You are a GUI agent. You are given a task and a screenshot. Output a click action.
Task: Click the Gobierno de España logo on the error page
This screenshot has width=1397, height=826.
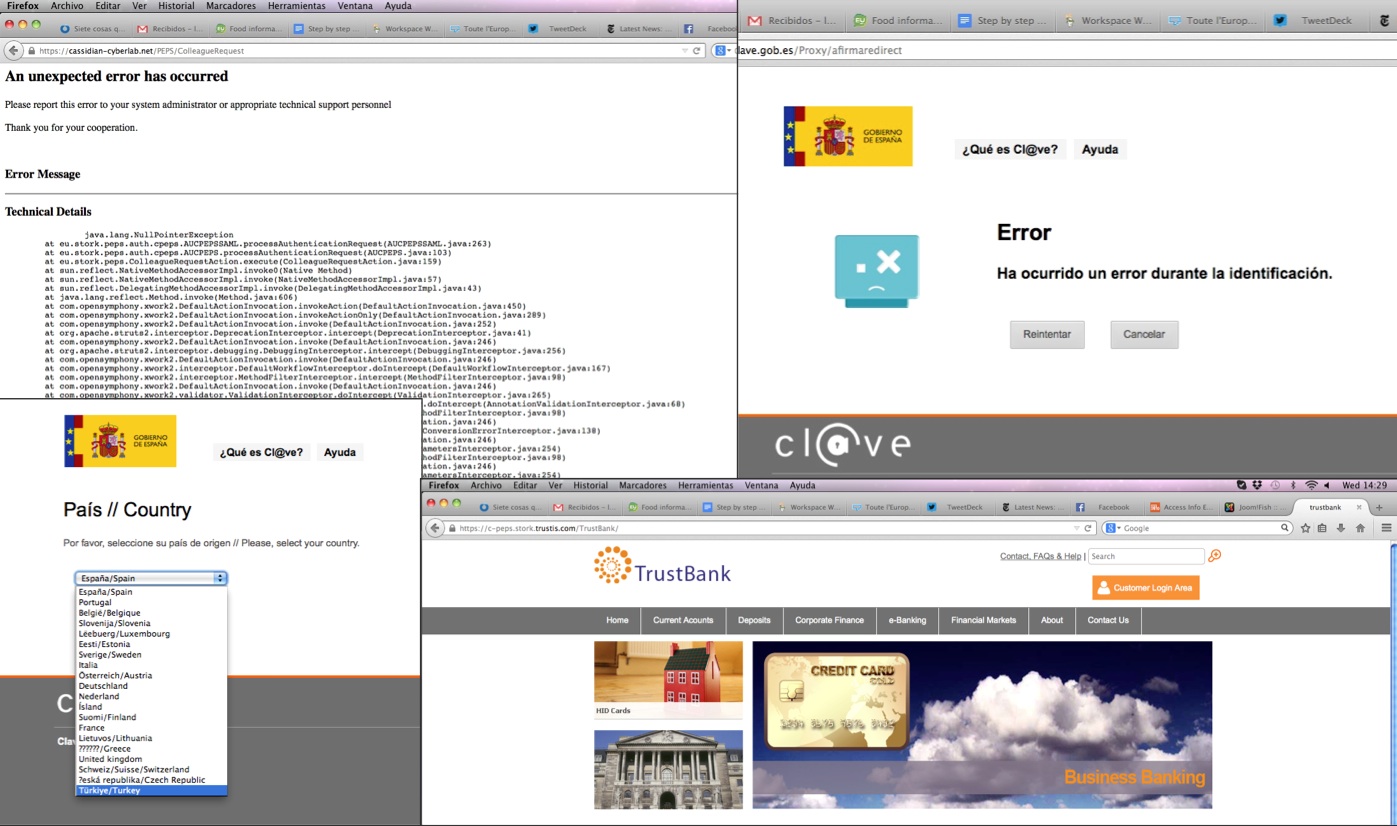click(848, 136)
